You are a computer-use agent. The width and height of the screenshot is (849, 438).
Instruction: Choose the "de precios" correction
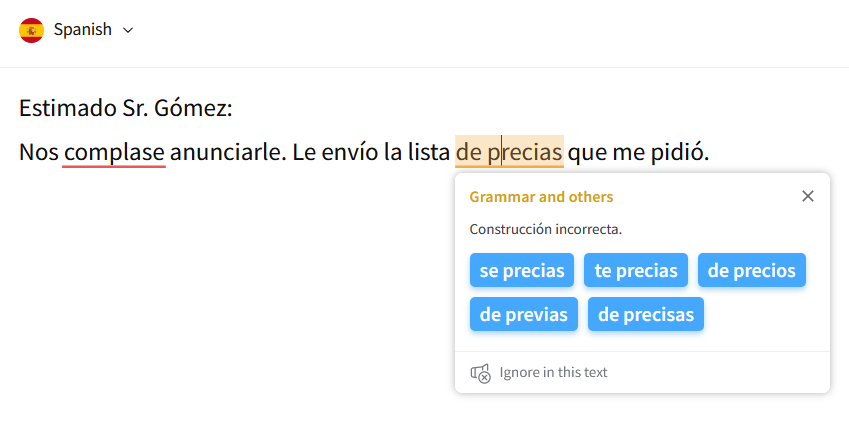click(x=751, y=270)
